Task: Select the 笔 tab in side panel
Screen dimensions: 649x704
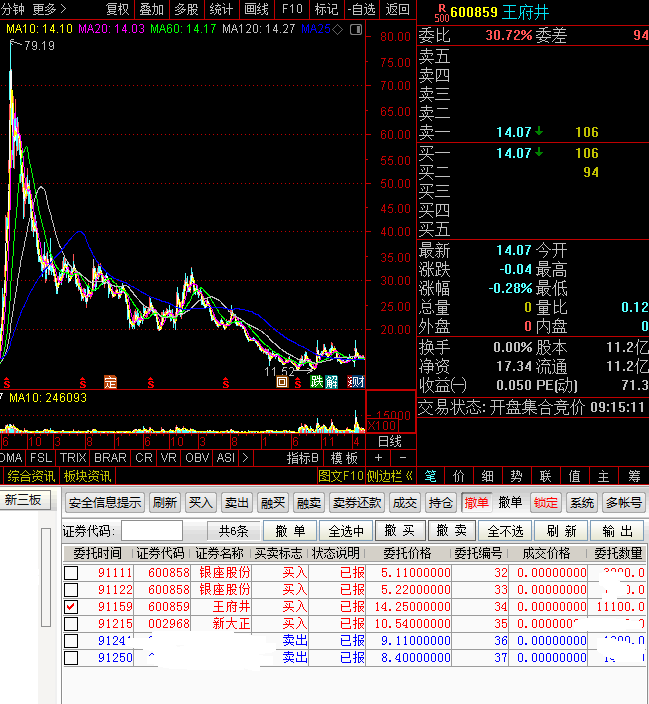Action: [430, 476]
